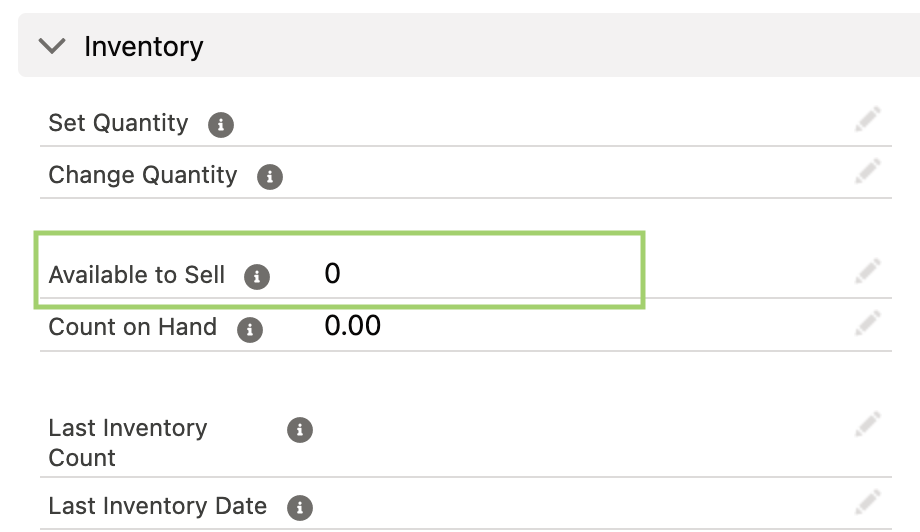Edit Set Quantity using its pencil icon
The height and width of the screenshot is (532, 920).
[868, 121]
